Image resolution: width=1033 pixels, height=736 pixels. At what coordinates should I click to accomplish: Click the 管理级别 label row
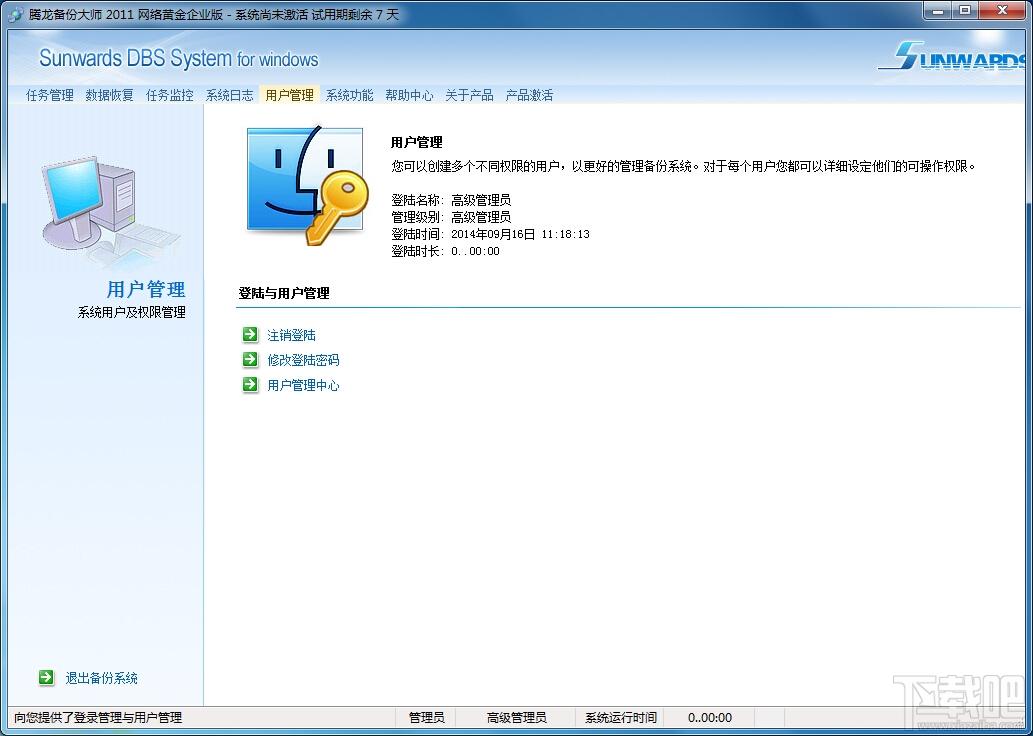tap(451, 217)
